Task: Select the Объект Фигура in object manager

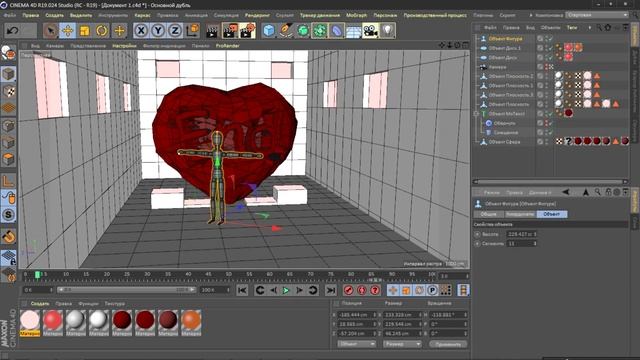Action: tap(505, 39)
